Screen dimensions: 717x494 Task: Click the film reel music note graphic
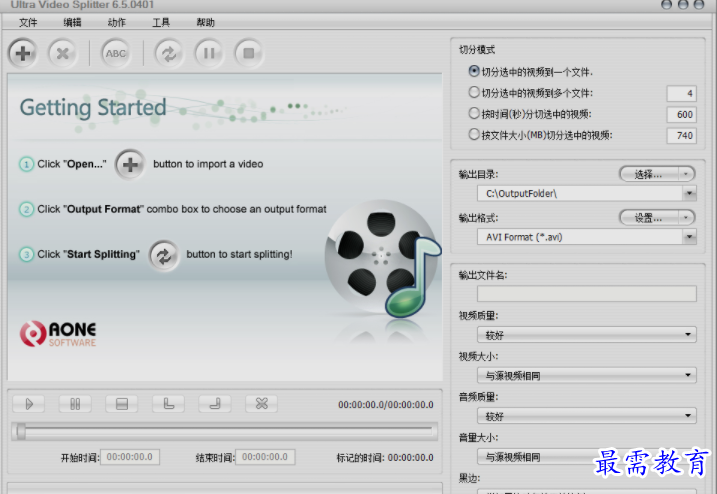(x=382, y=260)
